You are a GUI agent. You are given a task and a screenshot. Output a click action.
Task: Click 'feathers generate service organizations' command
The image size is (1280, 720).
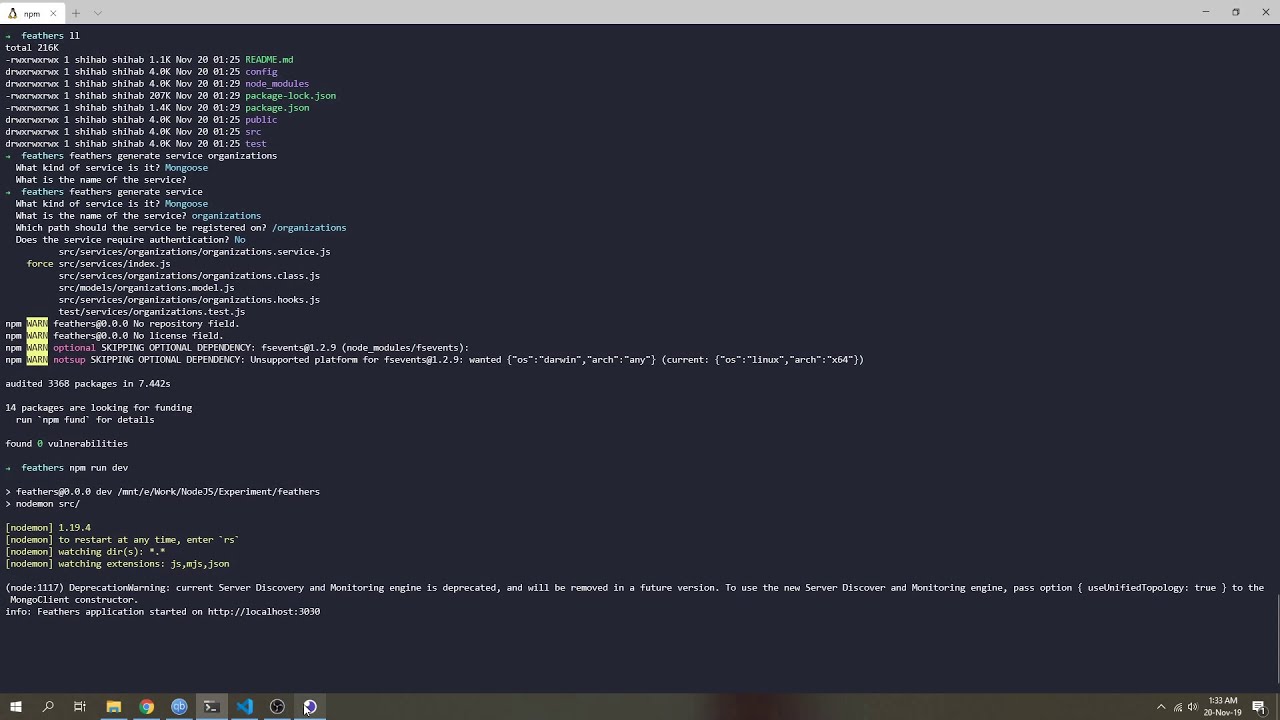(173, 156)
